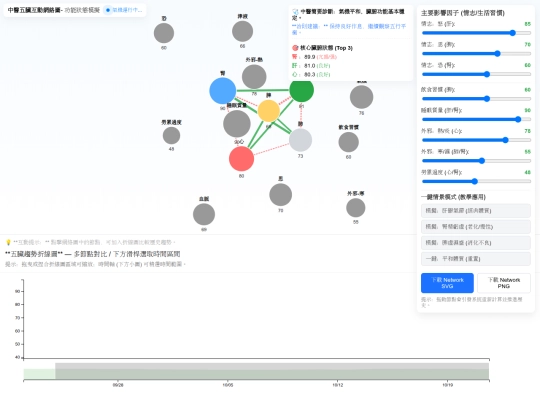Apply the 脾虛濕盛 simulation scenario
The height and width of the screenshot is (405, 540).
coord(476,243)
